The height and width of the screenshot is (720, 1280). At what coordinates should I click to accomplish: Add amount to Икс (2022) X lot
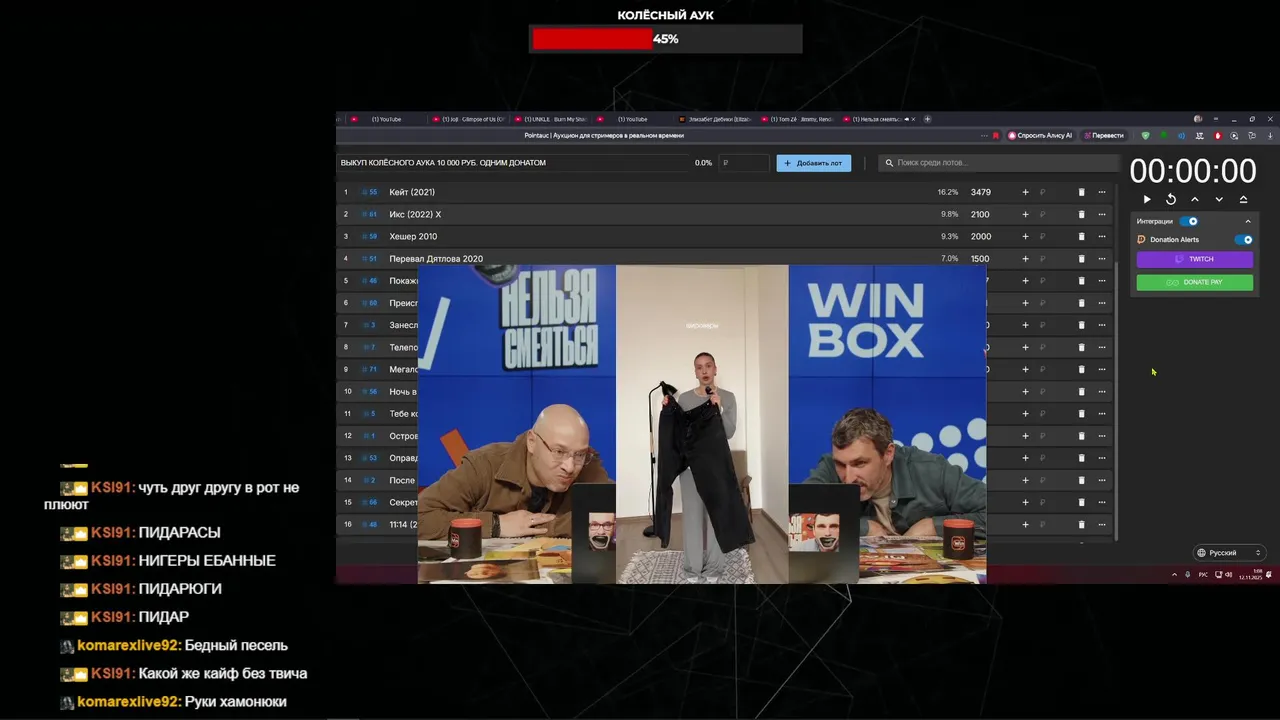(1025, 214)
